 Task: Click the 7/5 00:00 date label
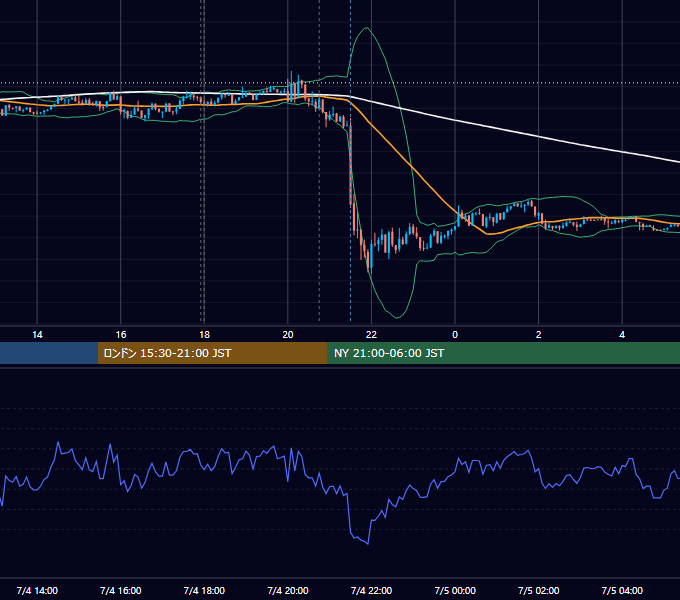(x=455, y=590)
